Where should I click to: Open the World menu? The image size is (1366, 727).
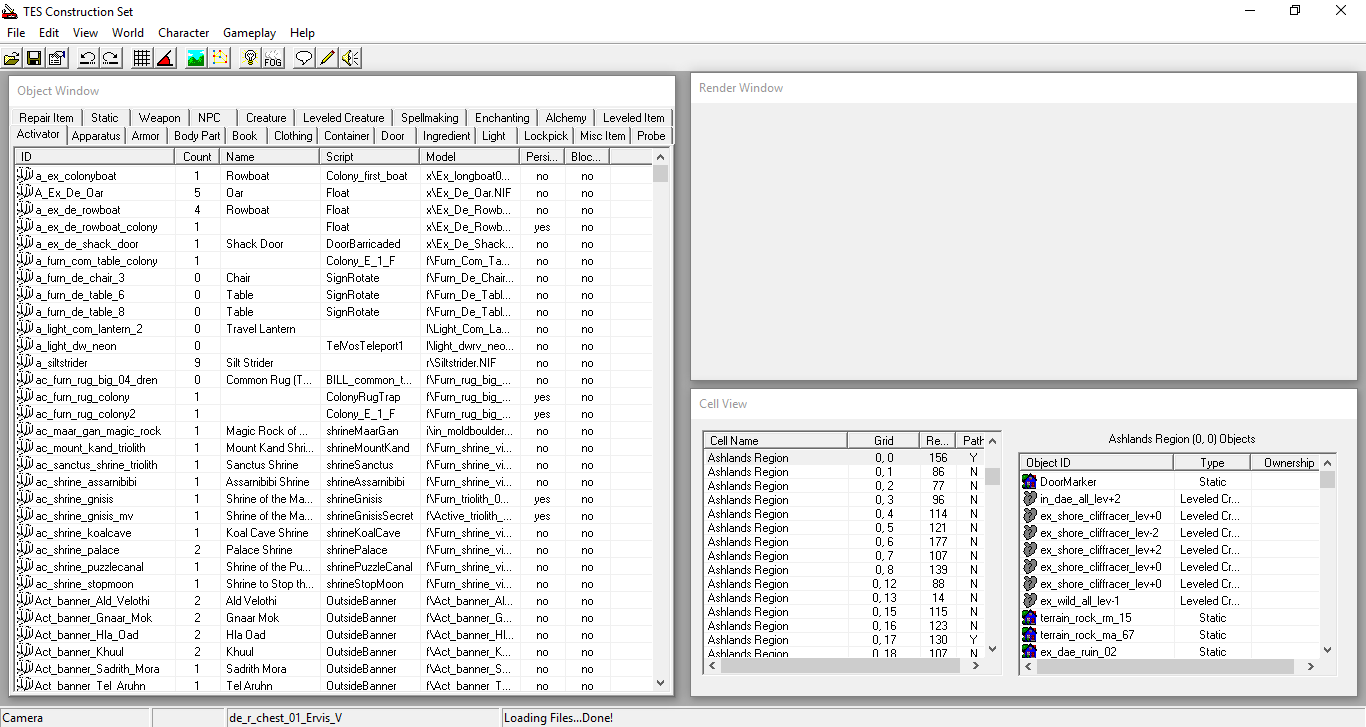[128, 33]
